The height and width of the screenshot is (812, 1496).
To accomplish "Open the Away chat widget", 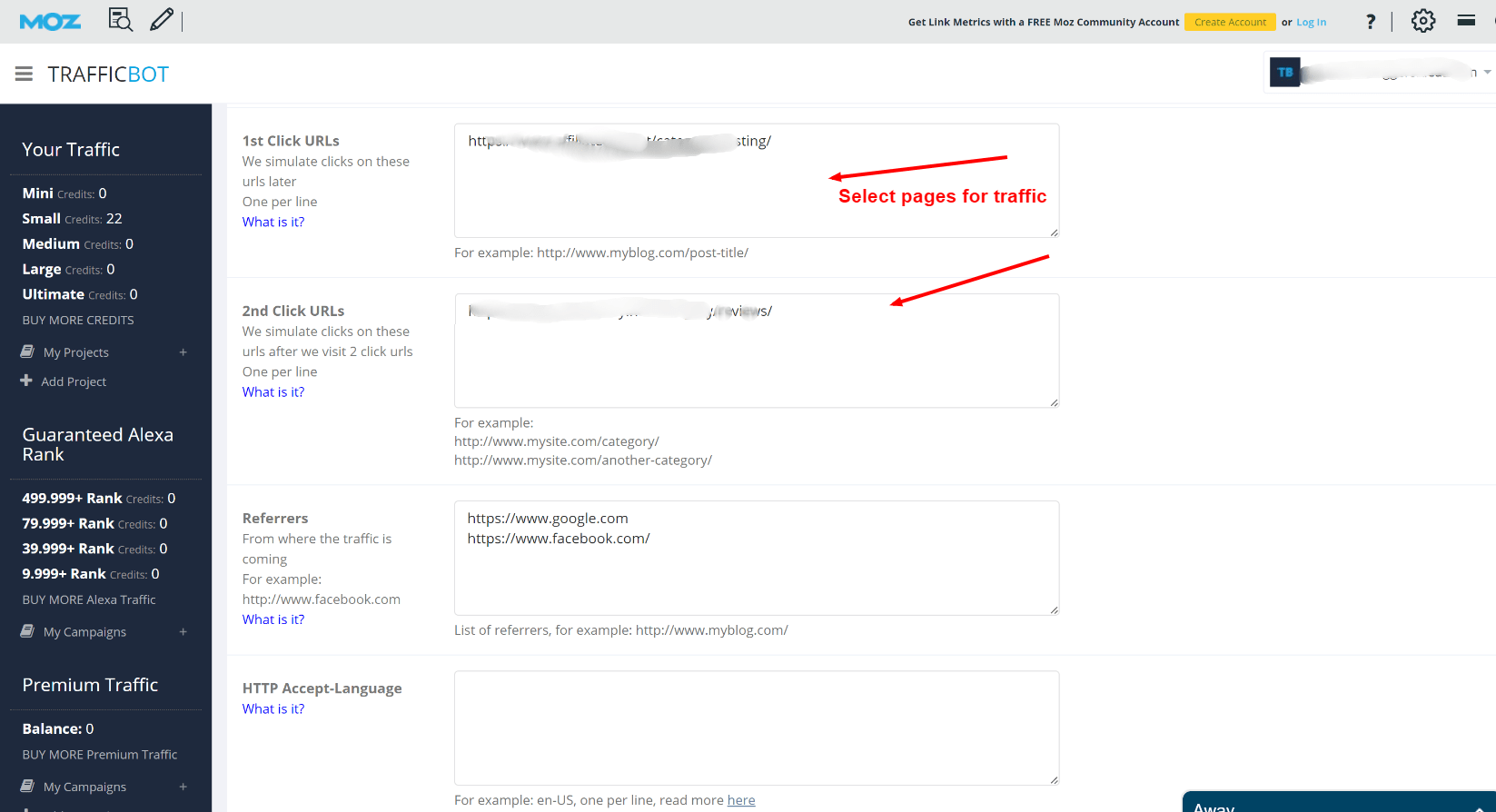I will coord(1339,803).
